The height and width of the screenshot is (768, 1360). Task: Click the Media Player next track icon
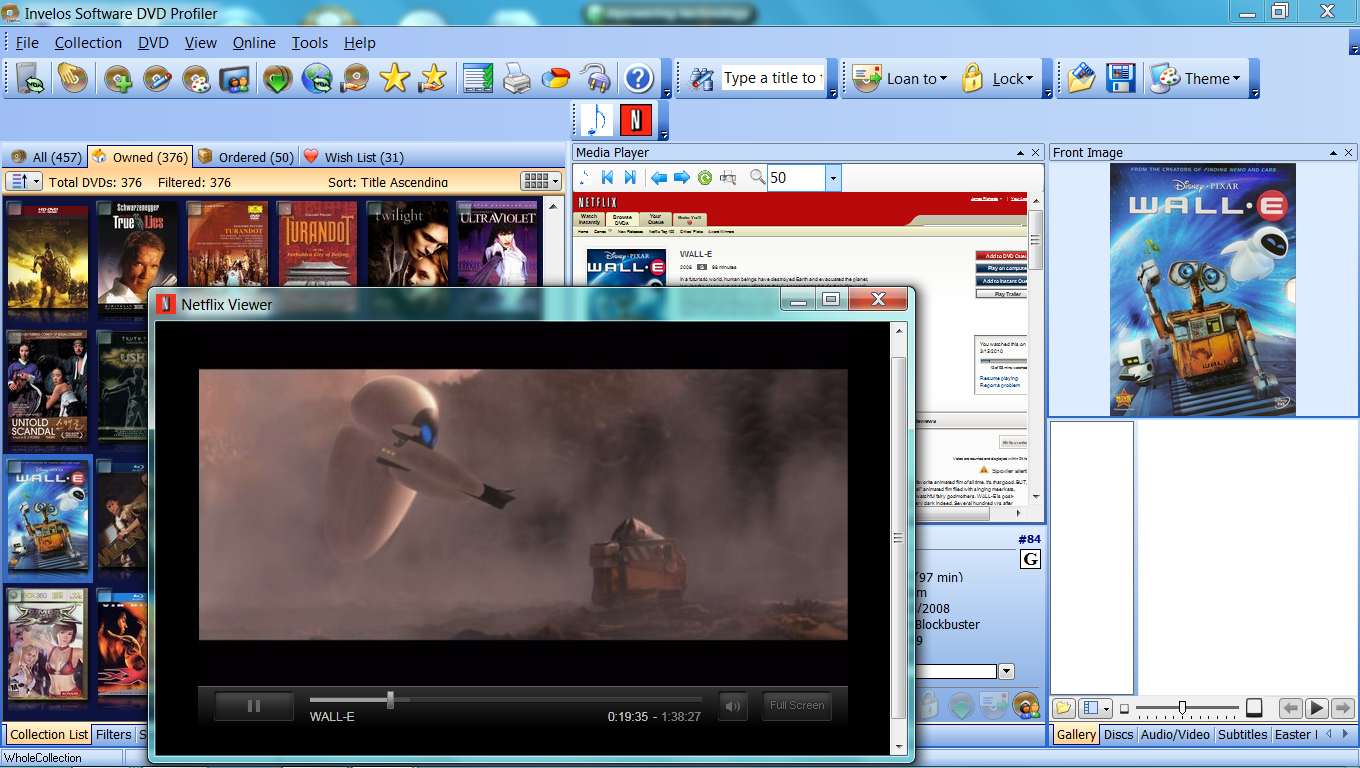click(x=630, y=177)
